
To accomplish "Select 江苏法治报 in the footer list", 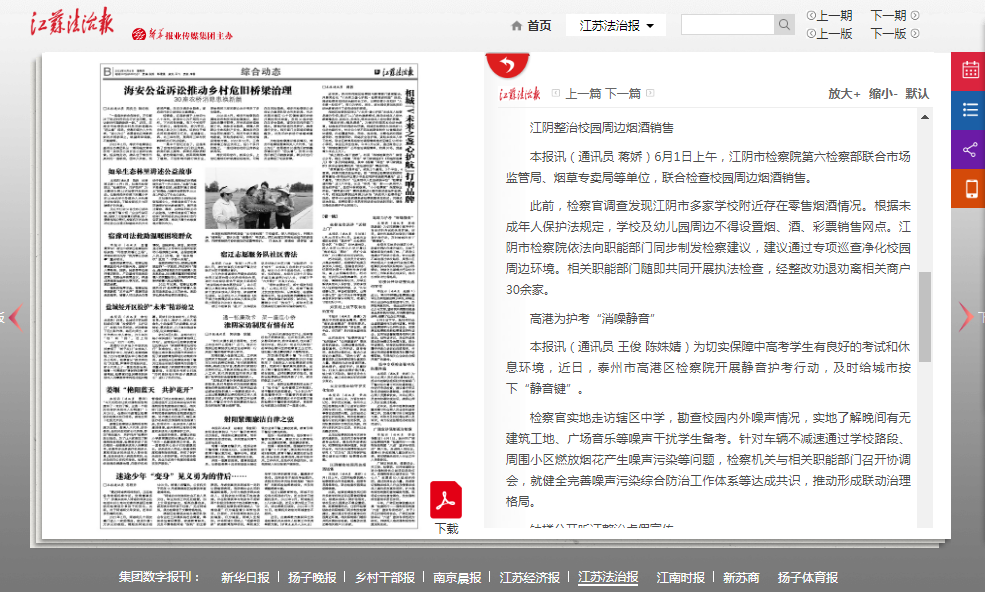I will click(x=608, y=578).
